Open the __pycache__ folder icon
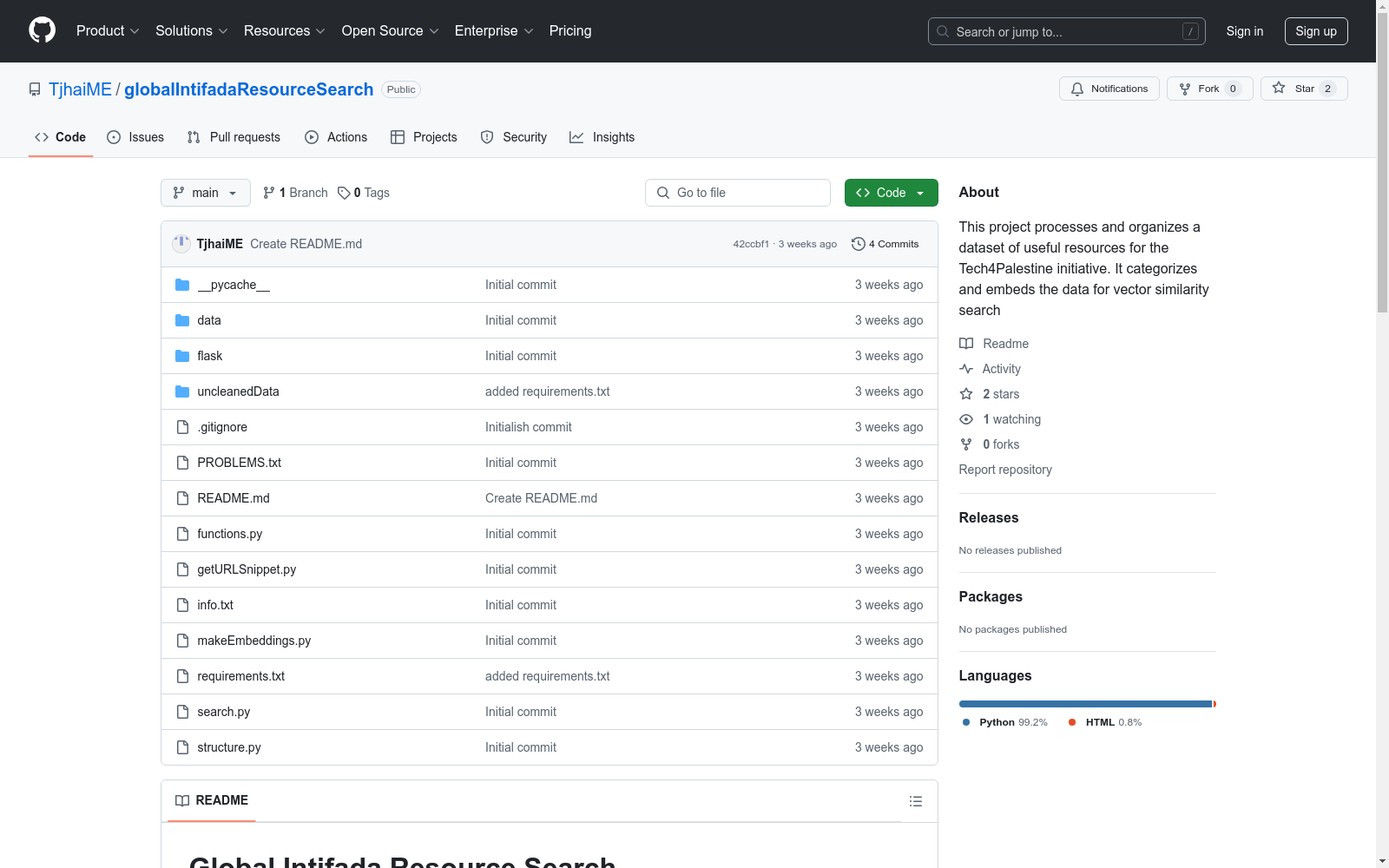The image size is (1389, 868). click(182, 285)
